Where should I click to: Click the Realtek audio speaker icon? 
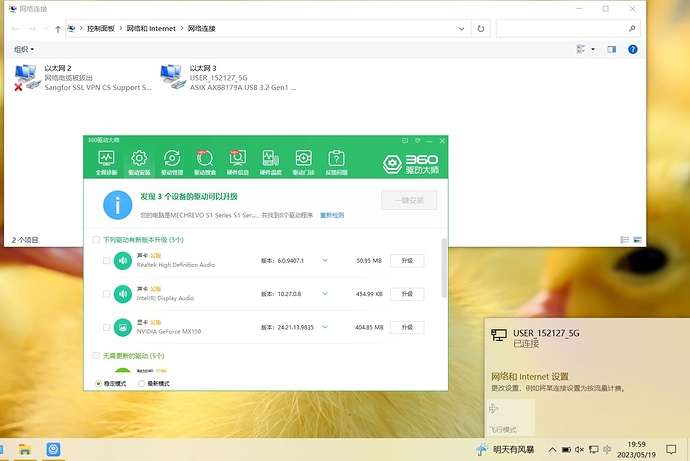coord(123,260)
